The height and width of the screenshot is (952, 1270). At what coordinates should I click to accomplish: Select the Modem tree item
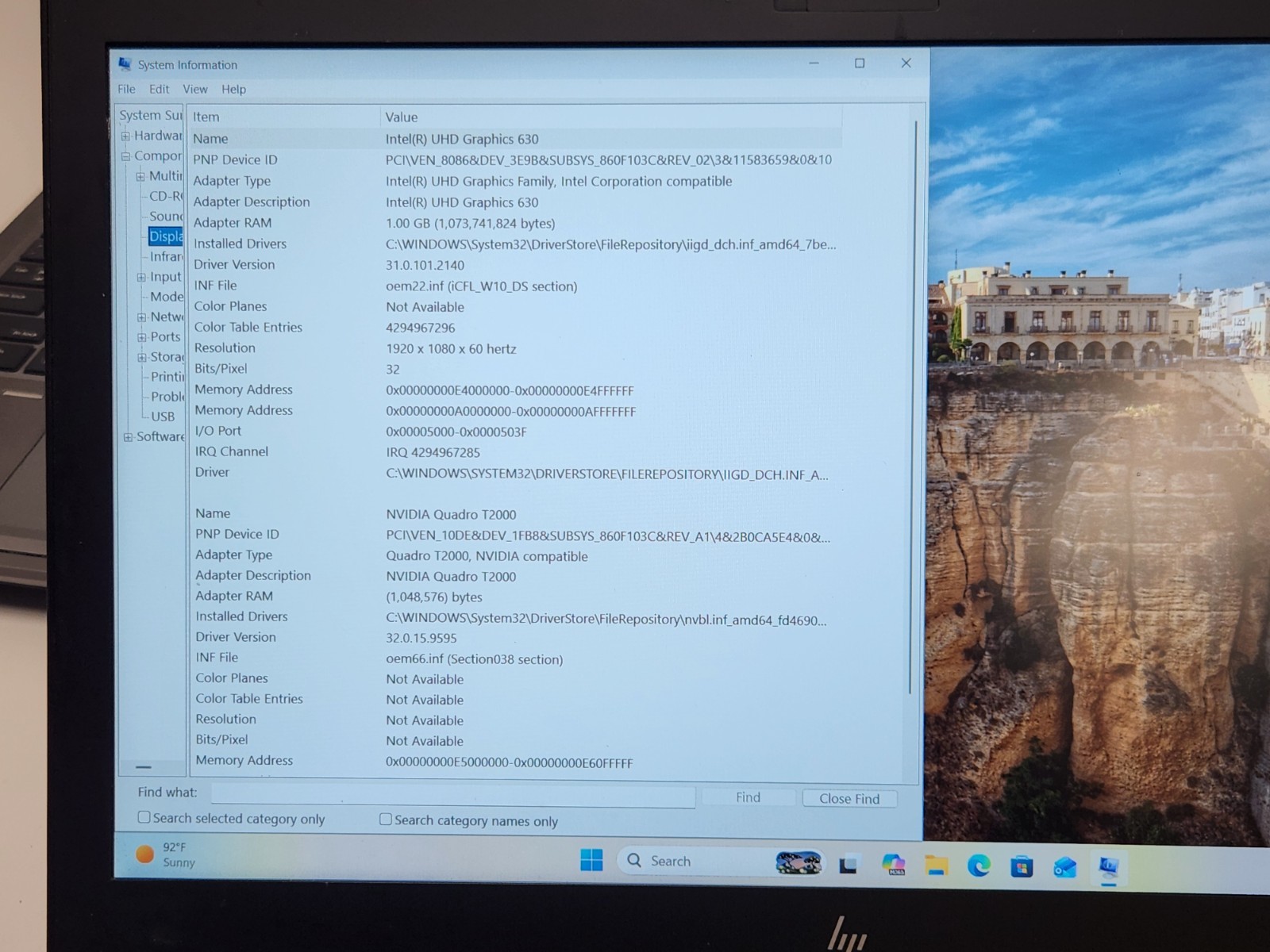(x=167, y=297)
